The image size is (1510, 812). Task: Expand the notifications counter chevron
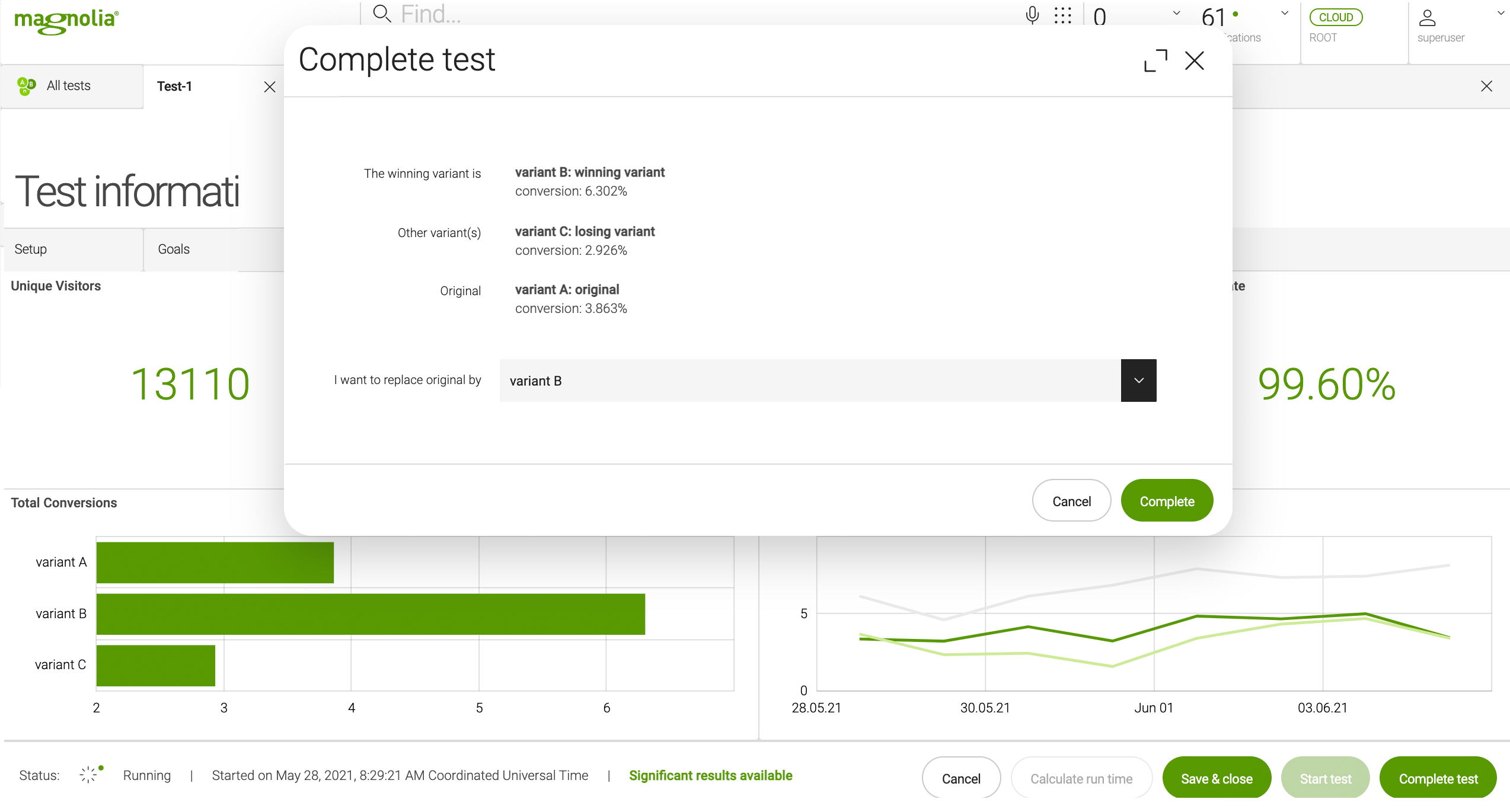(1285, 13)
